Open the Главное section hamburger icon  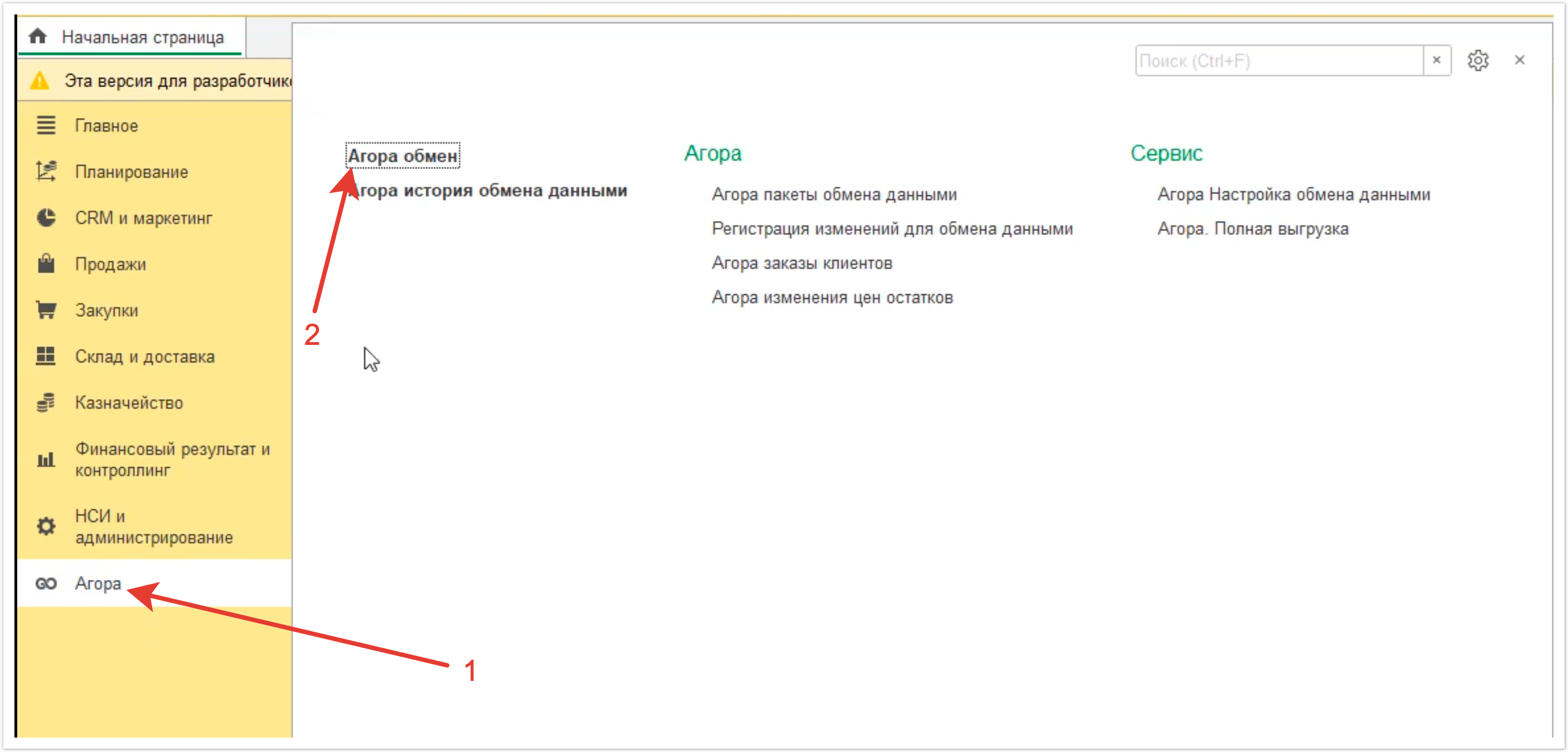pyautogui.click(x=46, y=126)
